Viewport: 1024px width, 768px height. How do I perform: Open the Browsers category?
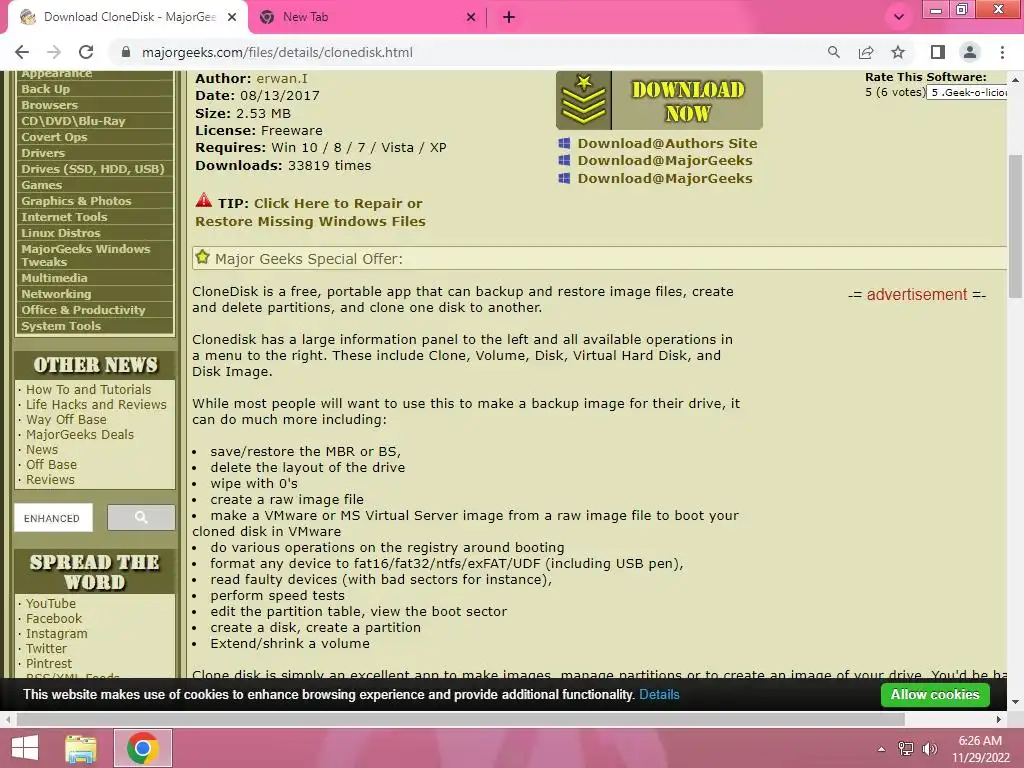[x=95, y=105]
